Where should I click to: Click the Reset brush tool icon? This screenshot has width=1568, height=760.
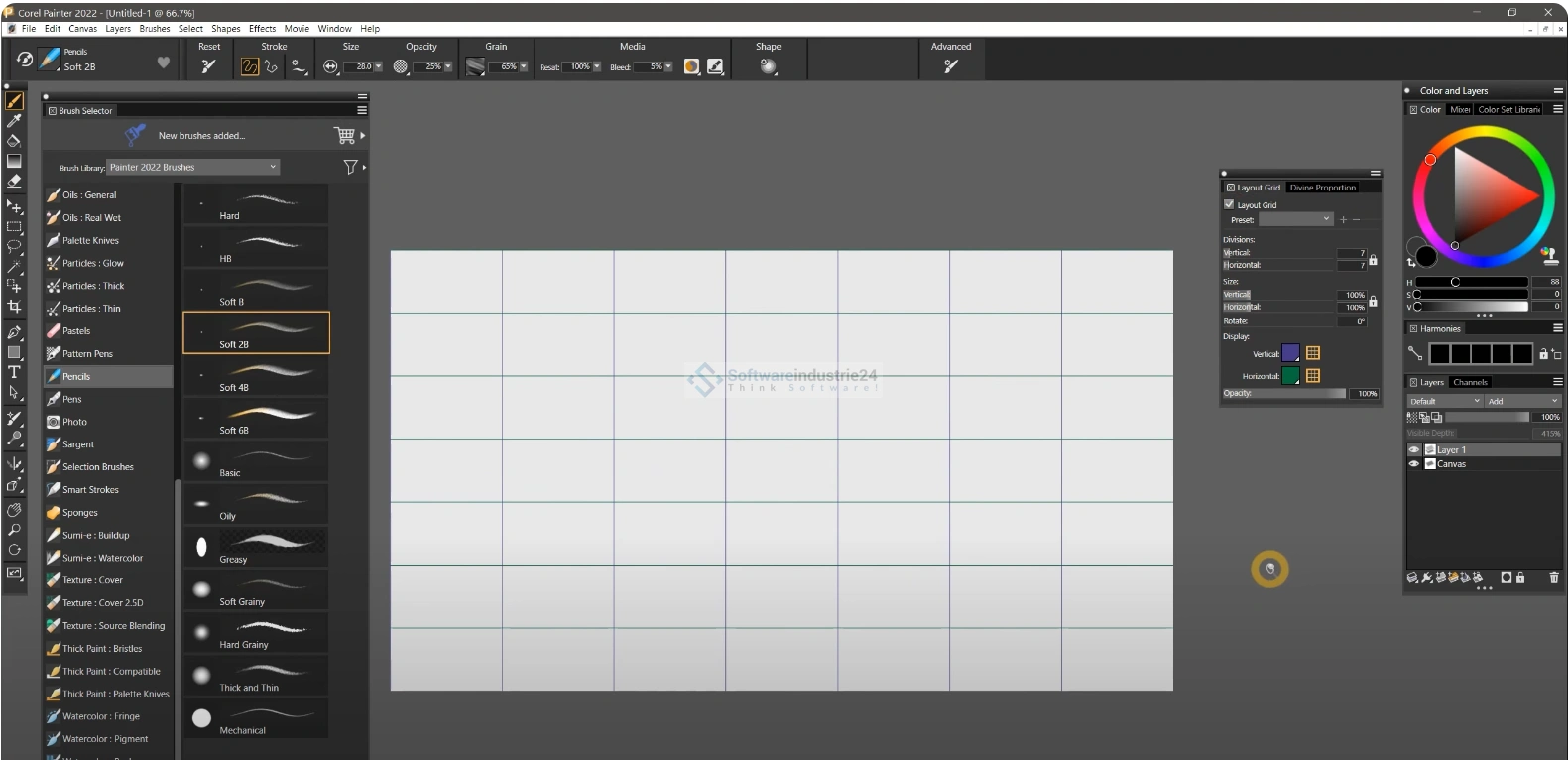tap(208, 66)
